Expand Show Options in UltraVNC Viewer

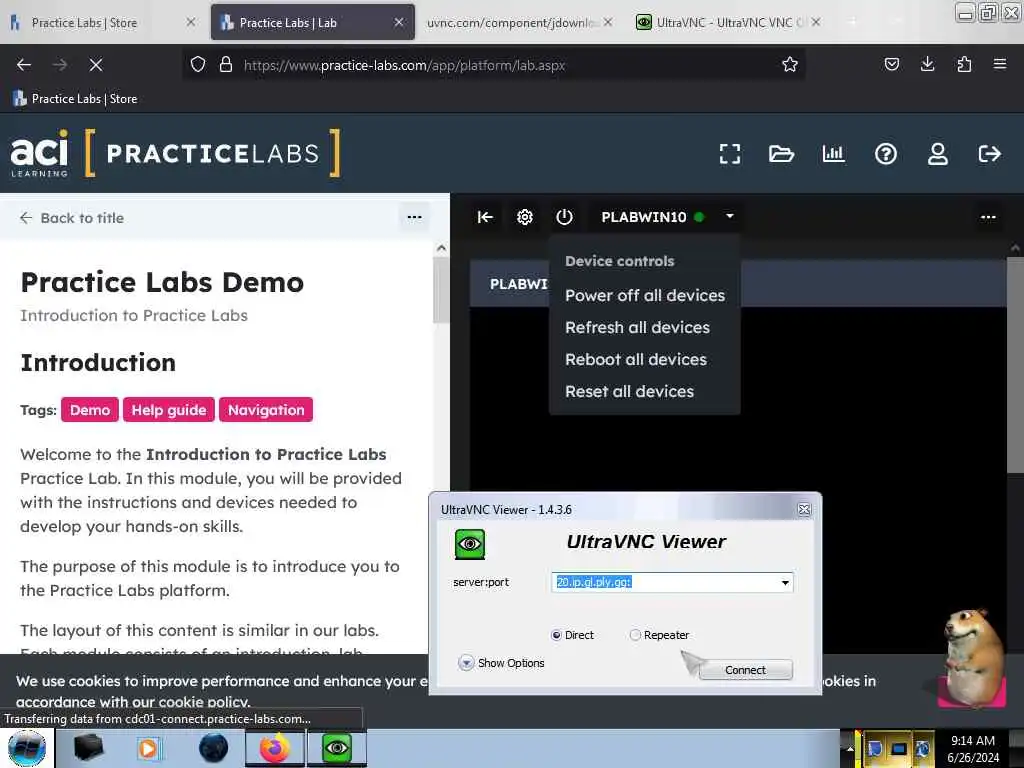click(501, 663)
